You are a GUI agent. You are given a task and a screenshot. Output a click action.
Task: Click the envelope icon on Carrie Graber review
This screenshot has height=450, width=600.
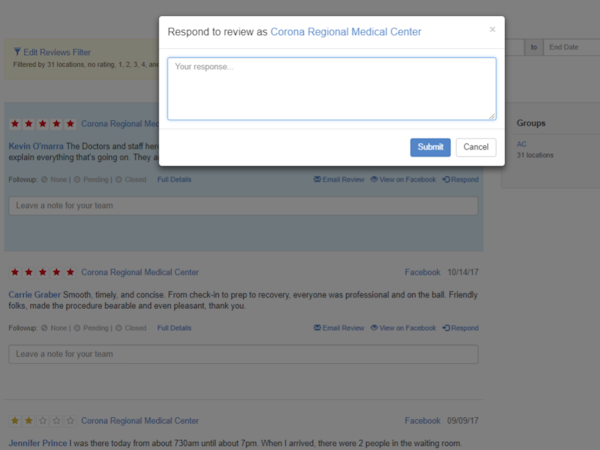click(x=317, y=328)
